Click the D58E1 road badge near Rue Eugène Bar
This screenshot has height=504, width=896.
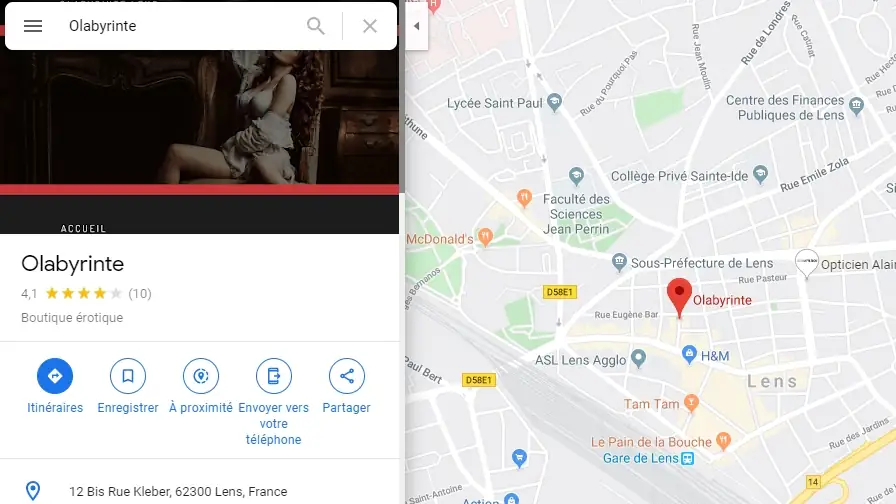[559, 292]
